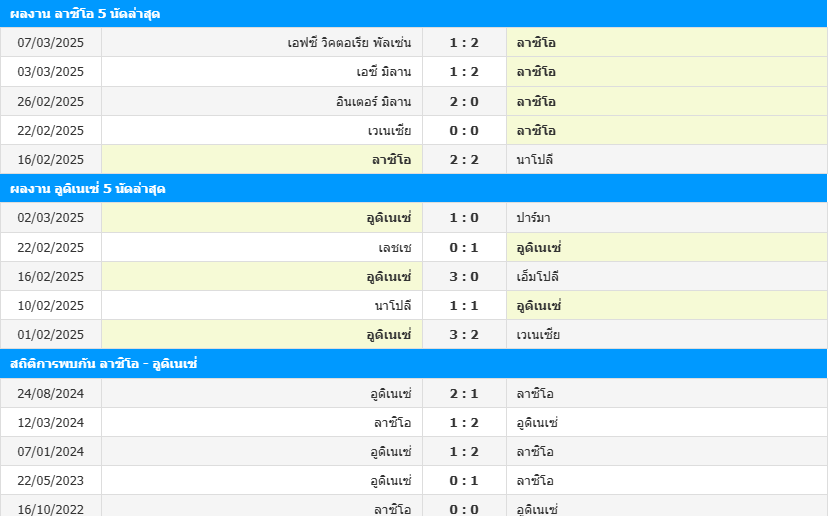Select the สถิติการพบกัน ลาซิโอ - อูดิเนเซ่ header
Screen dimensions: 828x516
click(x=104, y=364)
